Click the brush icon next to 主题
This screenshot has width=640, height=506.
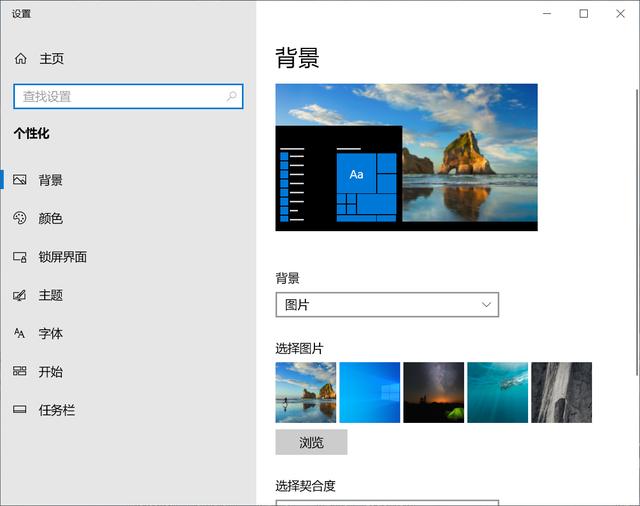[20, 295]
